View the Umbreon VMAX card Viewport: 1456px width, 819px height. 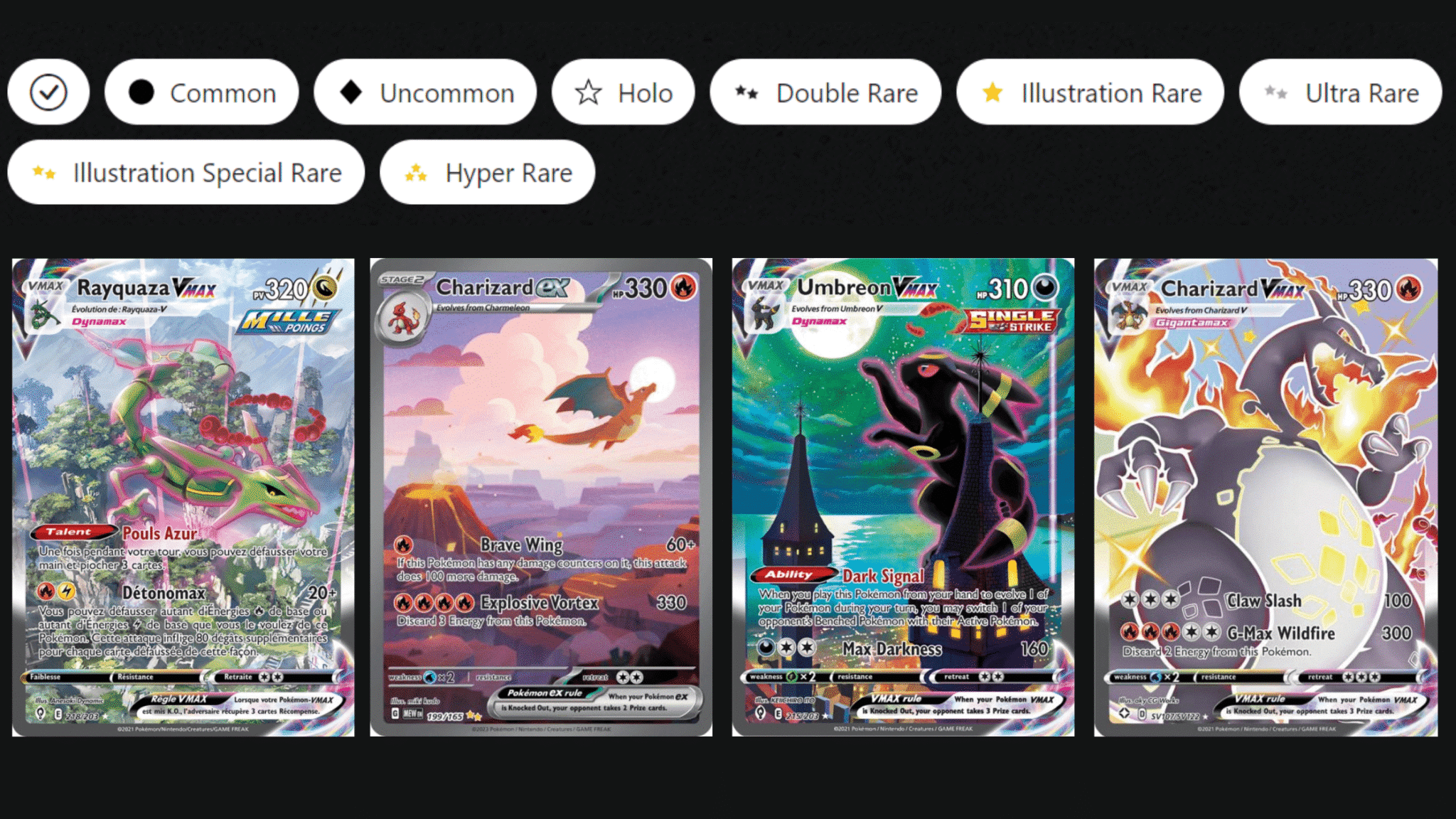click(903, 497)
